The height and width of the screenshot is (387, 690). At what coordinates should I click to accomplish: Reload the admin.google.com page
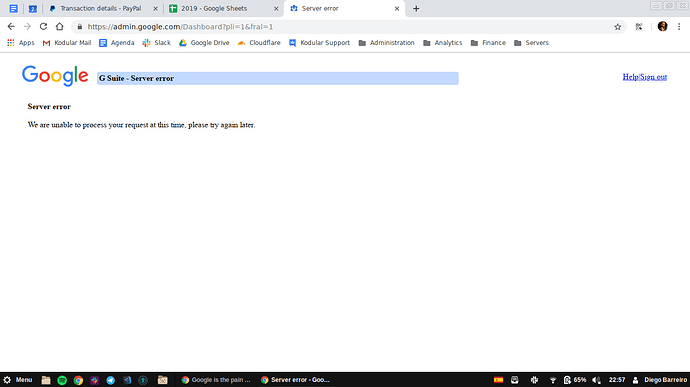pos(43,26)
